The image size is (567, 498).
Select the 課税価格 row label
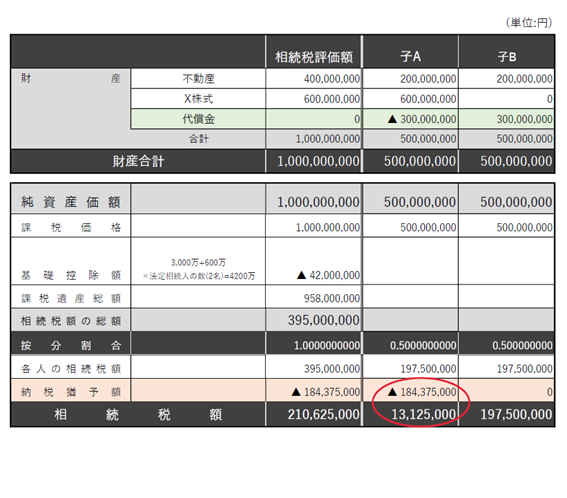71,226
